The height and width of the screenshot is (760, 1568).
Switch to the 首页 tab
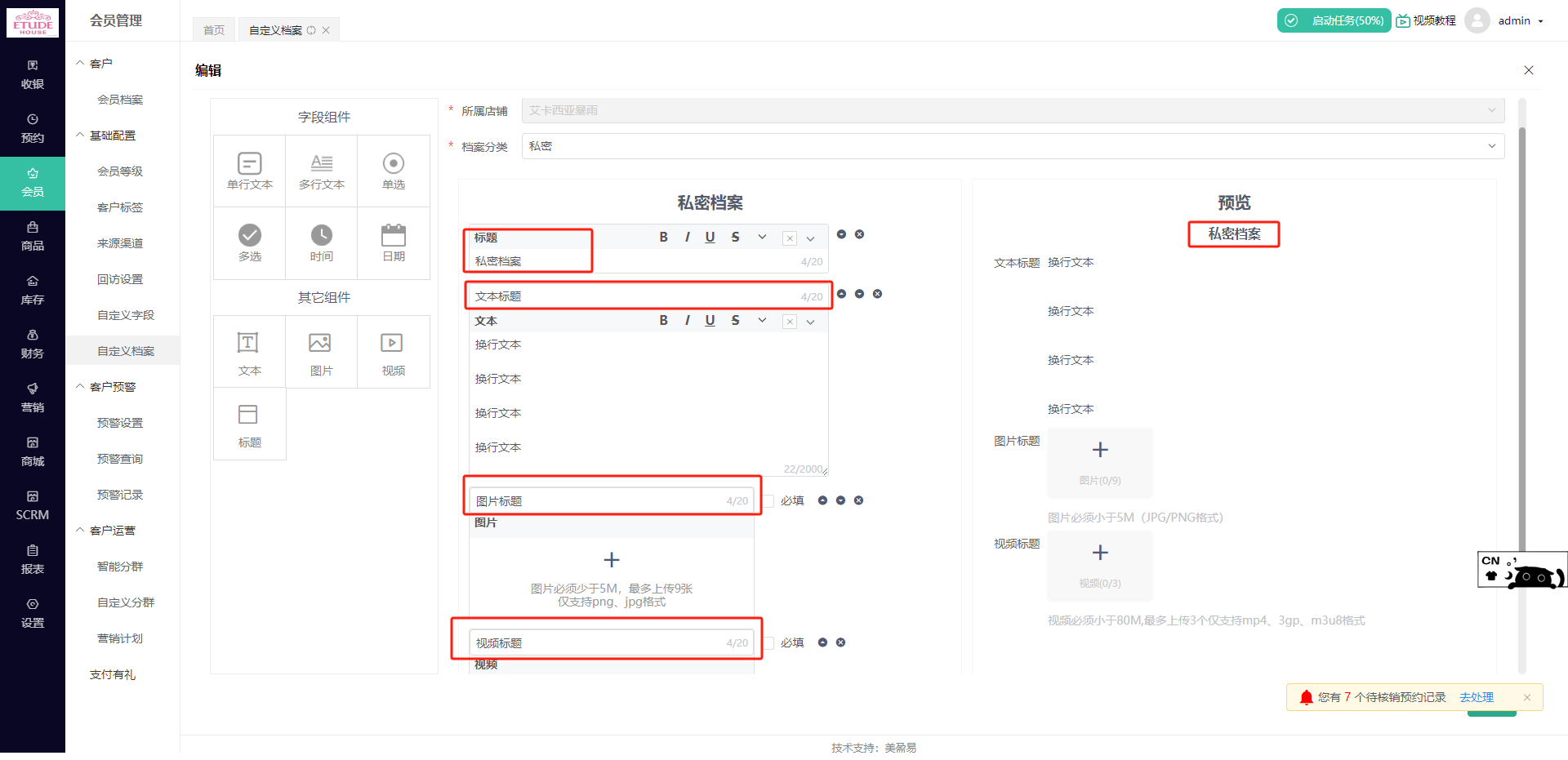tap(213, 29)
